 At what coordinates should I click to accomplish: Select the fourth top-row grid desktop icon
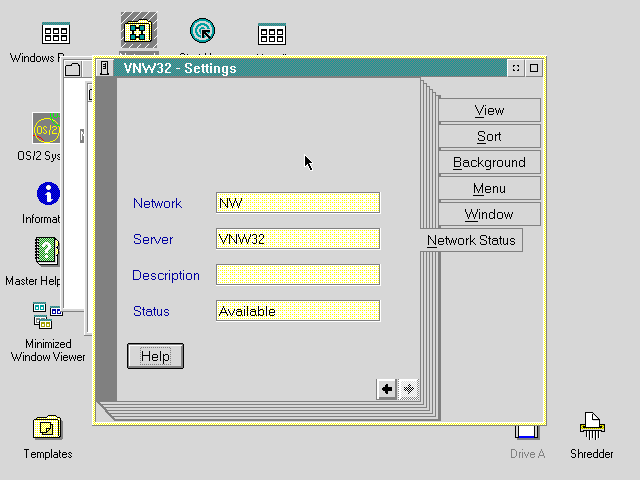[272, 34]
